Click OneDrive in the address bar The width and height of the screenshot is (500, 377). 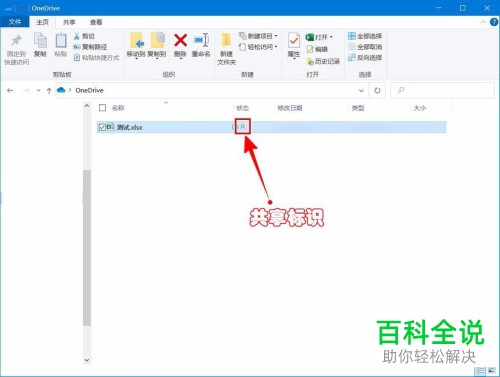coord(89,90)
